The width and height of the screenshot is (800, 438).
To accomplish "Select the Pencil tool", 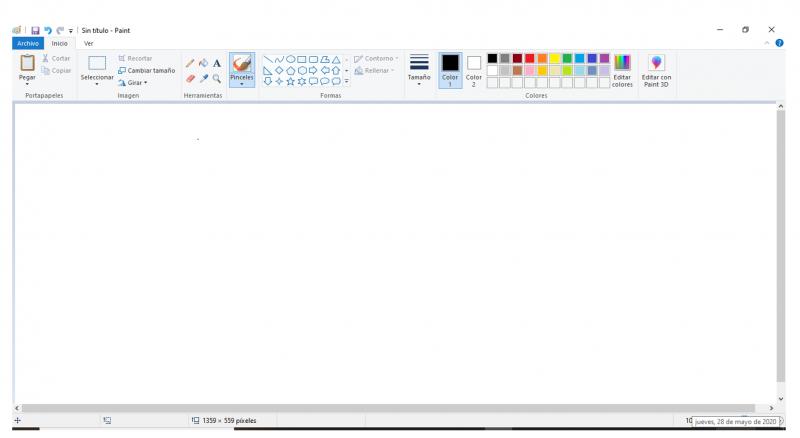I will point(190,63).
